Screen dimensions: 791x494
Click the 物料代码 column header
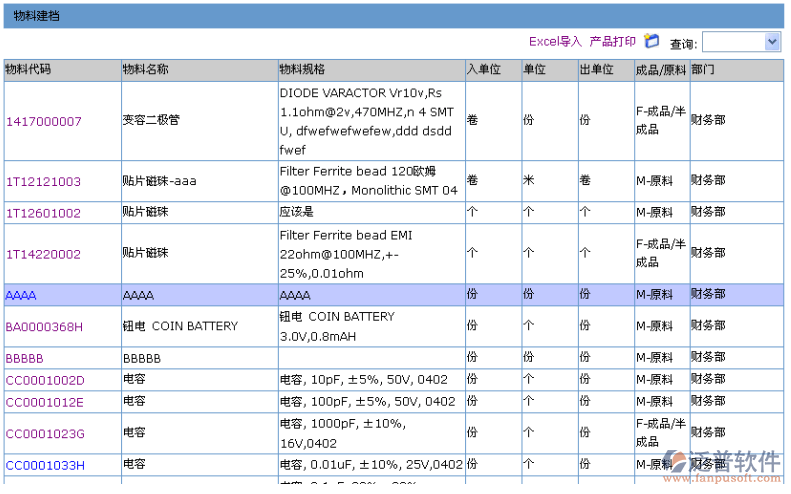[x=28, y=70]
